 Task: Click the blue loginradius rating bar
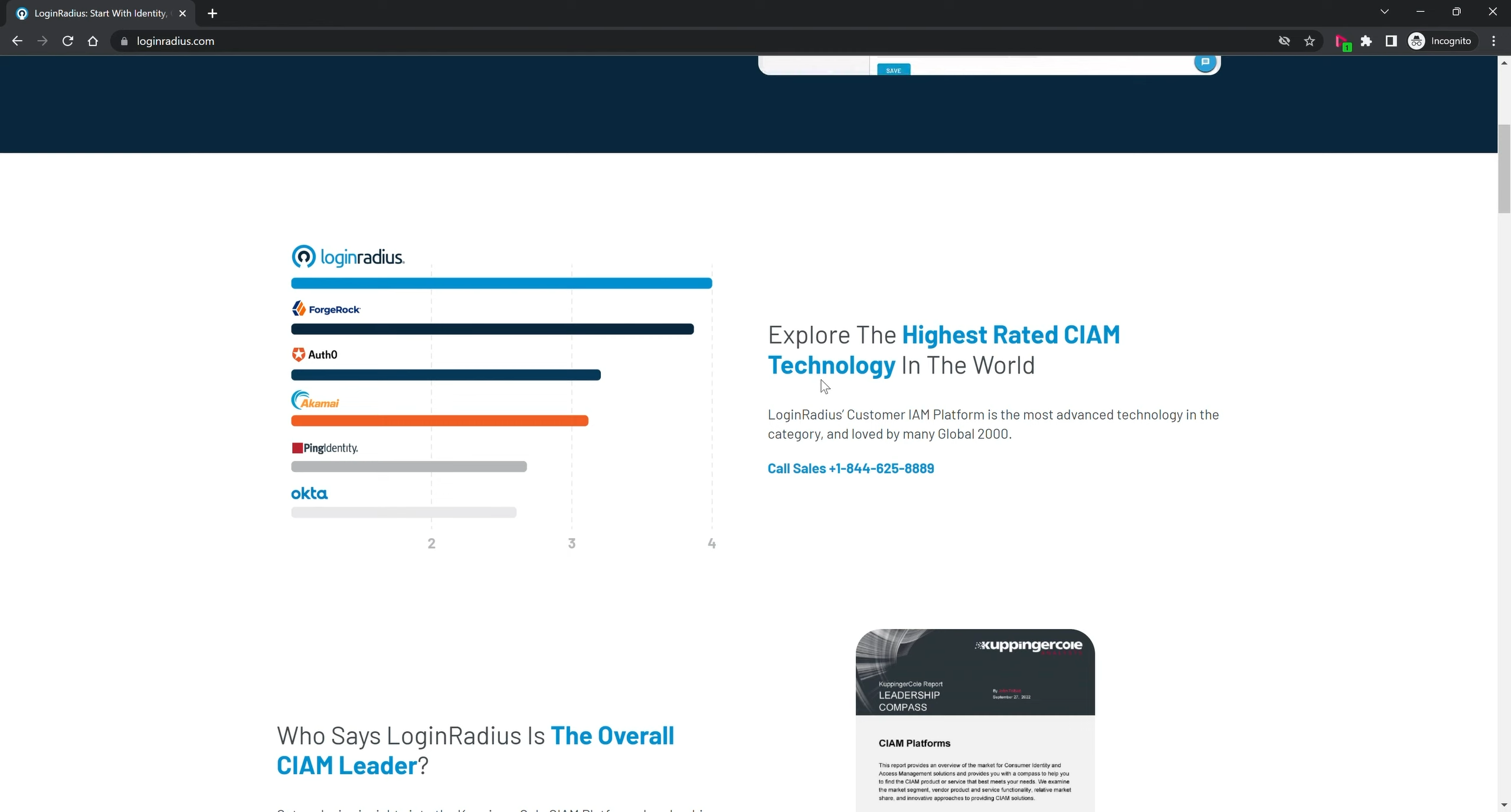(x=502, y=283)
